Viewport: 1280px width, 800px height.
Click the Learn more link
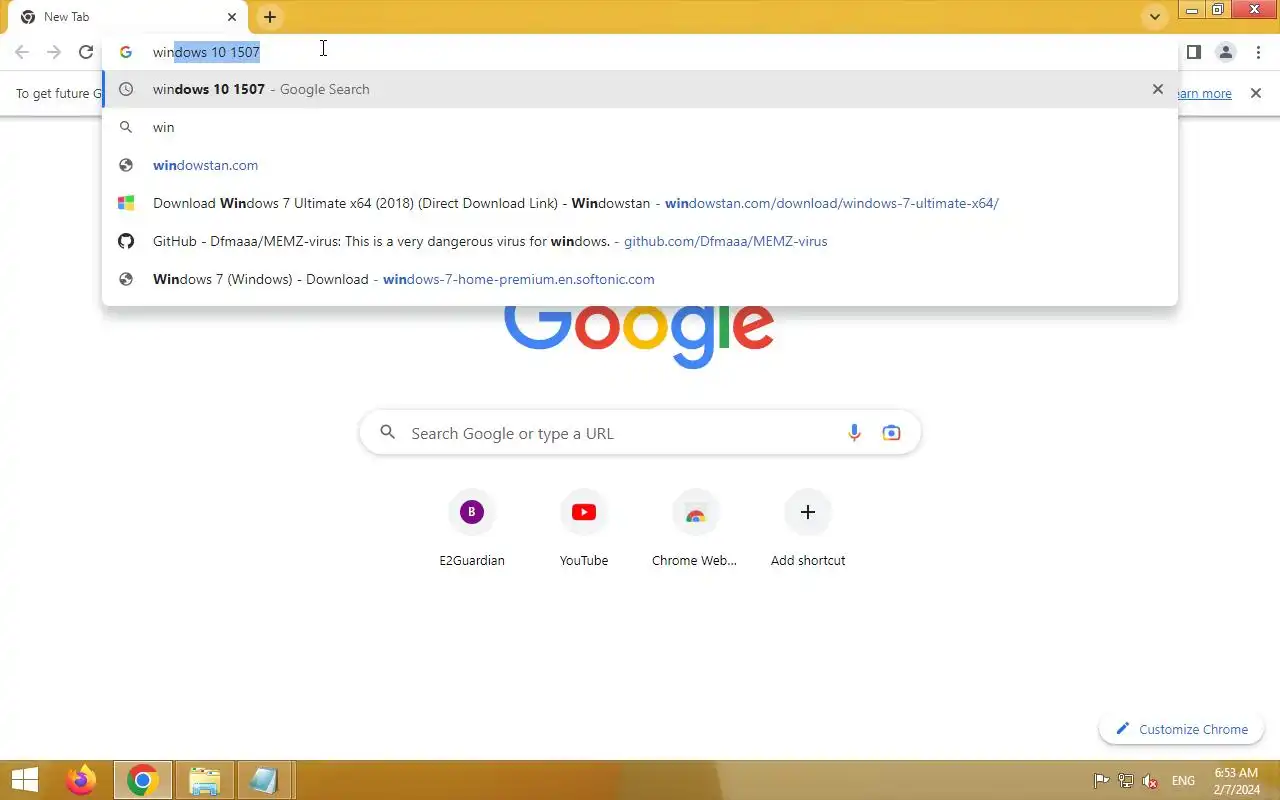(x=1205, y=93)
